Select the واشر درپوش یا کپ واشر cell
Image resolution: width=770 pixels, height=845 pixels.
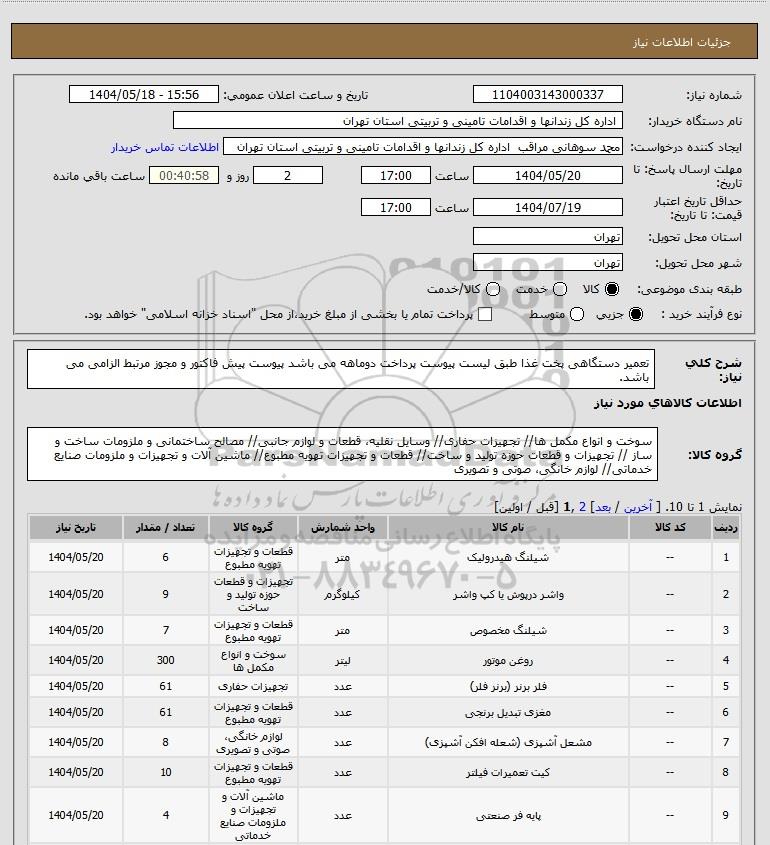pos(508,594)
